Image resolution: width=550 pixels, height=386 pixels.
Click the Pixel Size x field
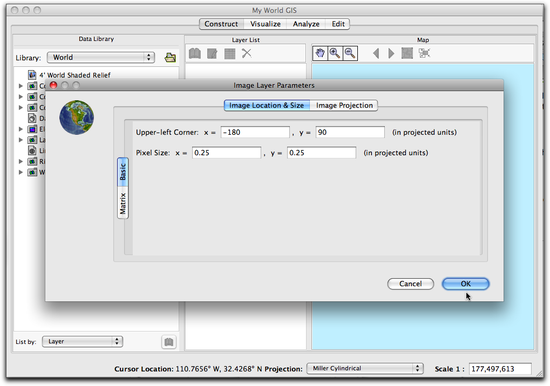pos(227,153)
